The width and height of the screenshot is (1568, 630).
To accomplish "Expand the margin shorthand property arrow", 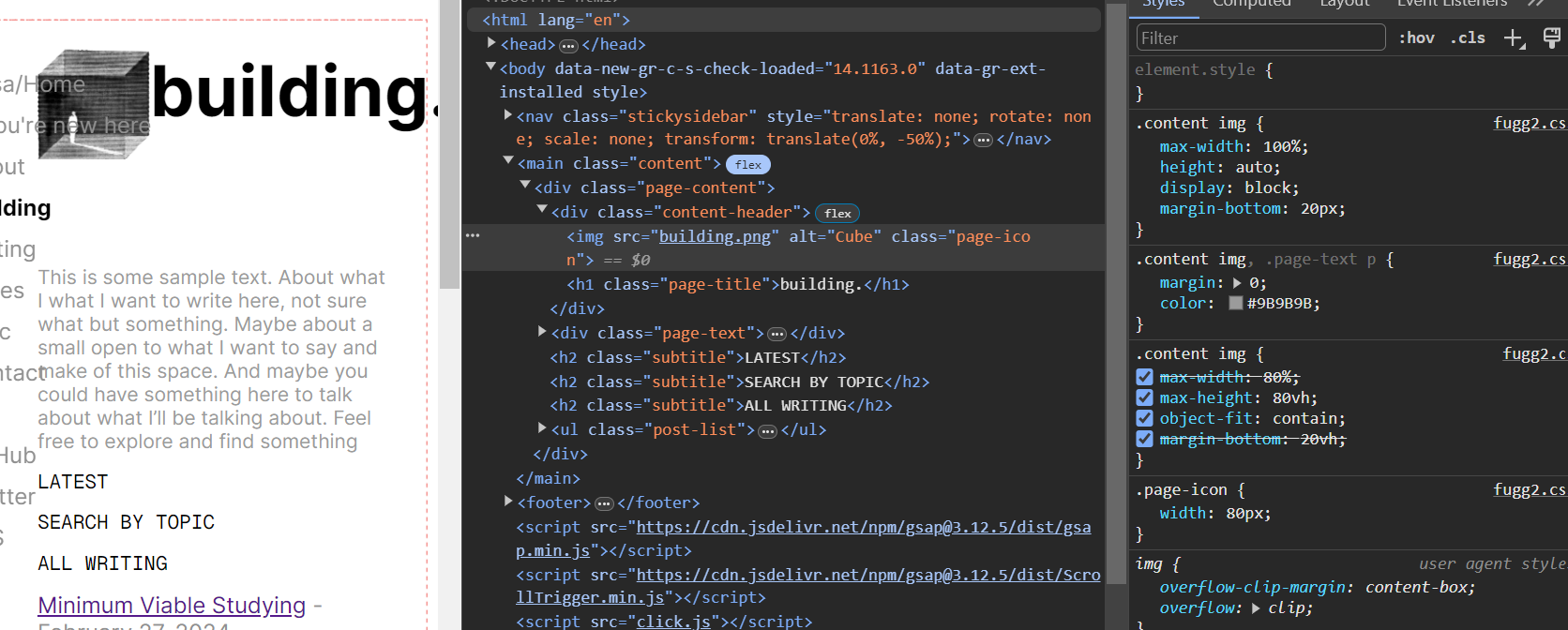I will pyautogui.click(x=1237, y=283).
